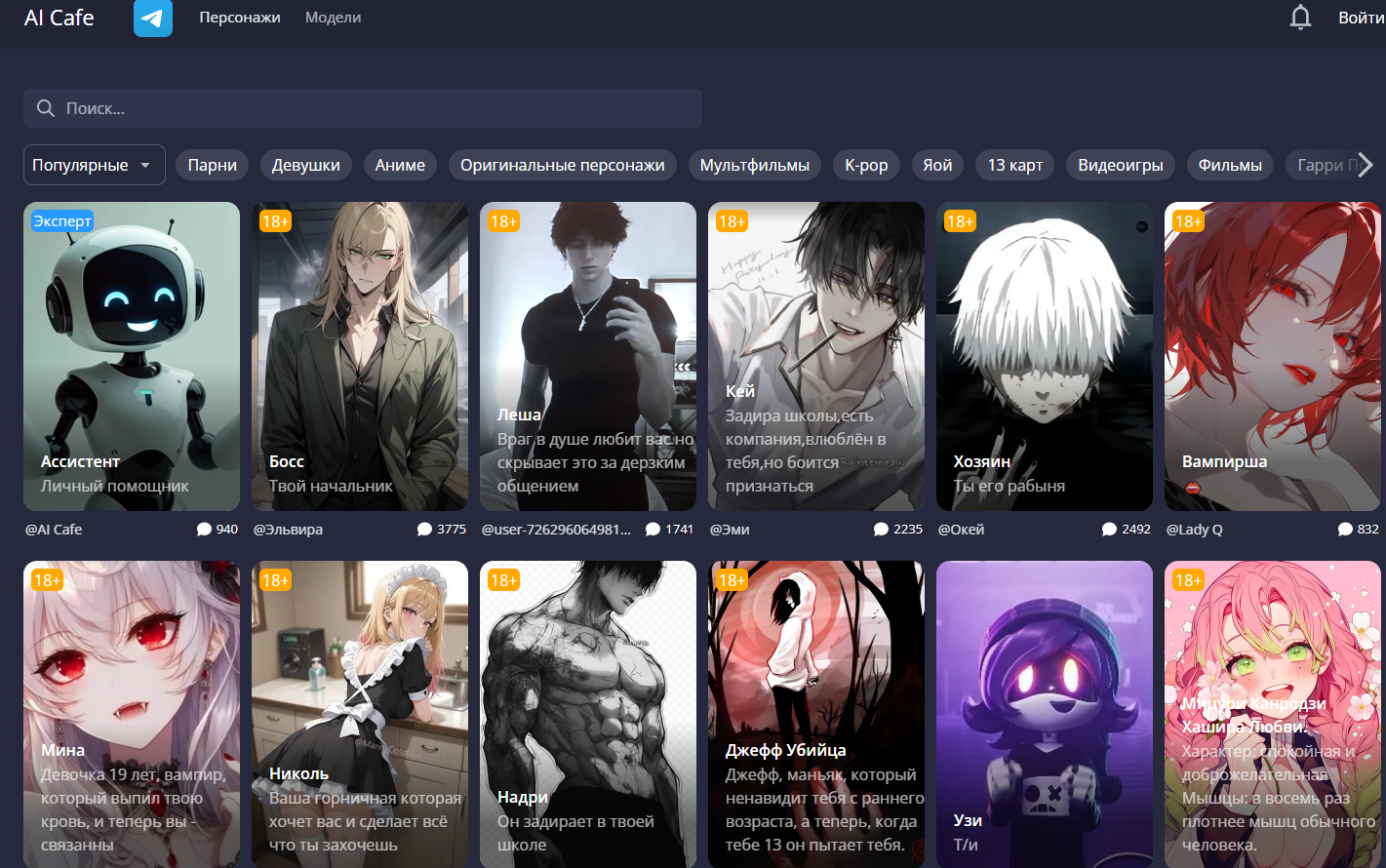Click the 18+ badge on Николь card

275,580
